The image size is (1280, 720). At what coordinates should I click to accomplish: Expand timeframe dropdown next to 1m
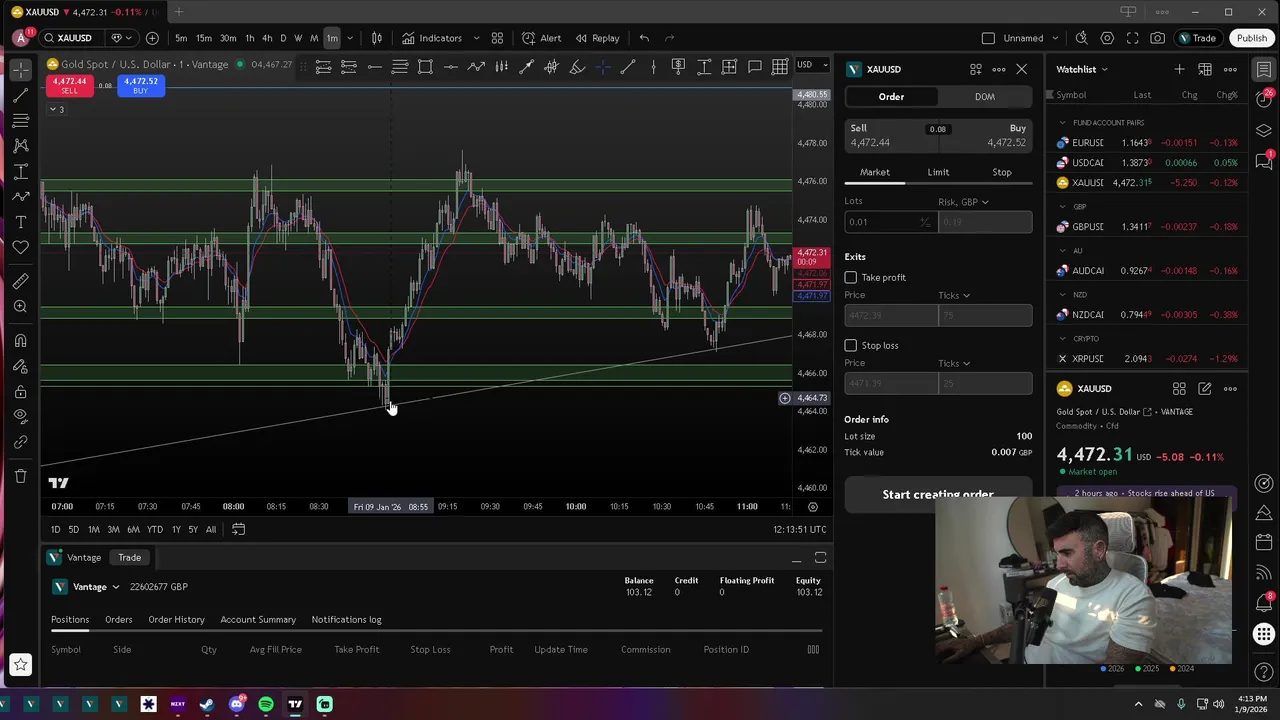(350, 38)
